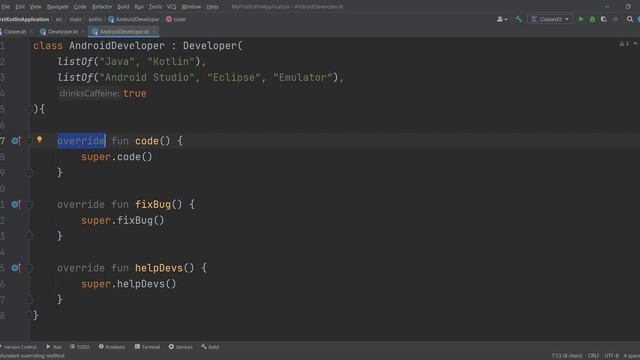Viewport: 640px width, 360px height.
Task: Open the File menu
Action: click(5, 7)
